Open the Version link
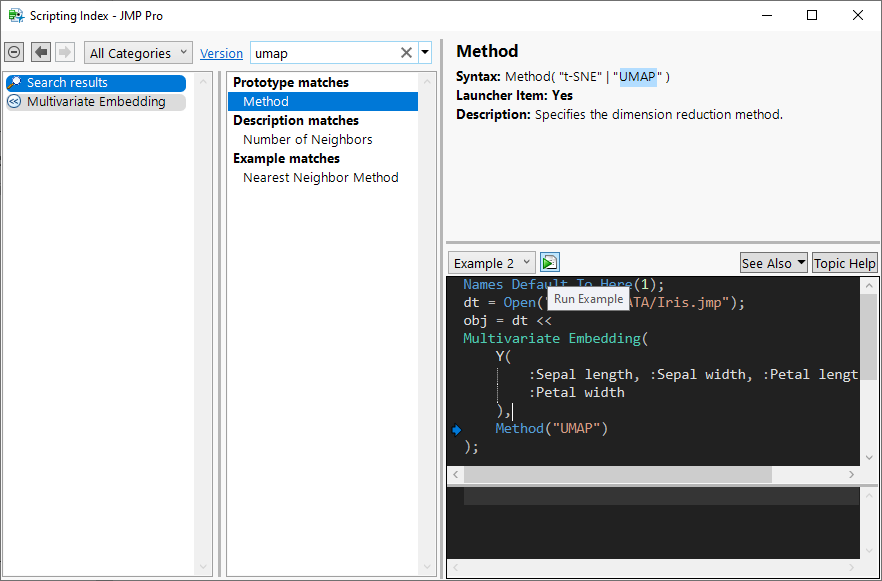 [221, 54]
